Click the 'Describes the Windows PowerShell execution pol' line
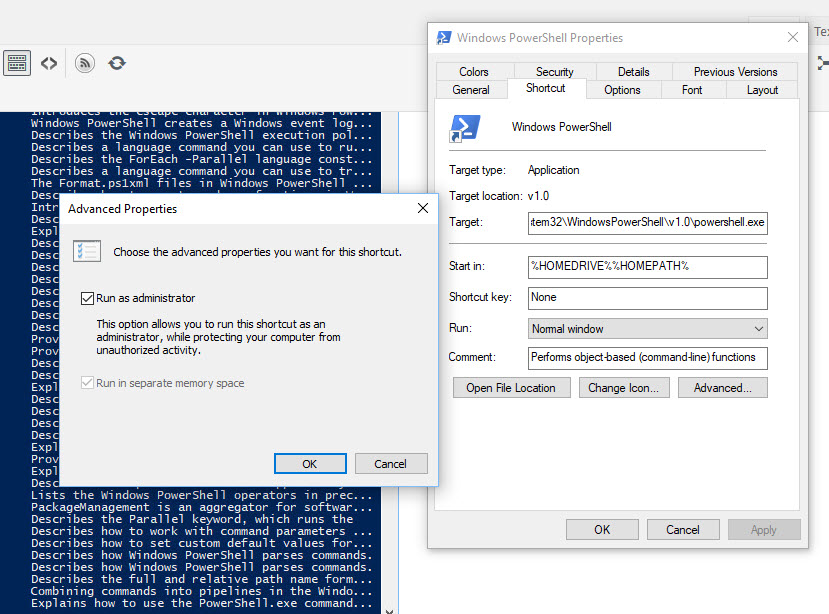Screen dimensions: 829x614 point(201,135)
